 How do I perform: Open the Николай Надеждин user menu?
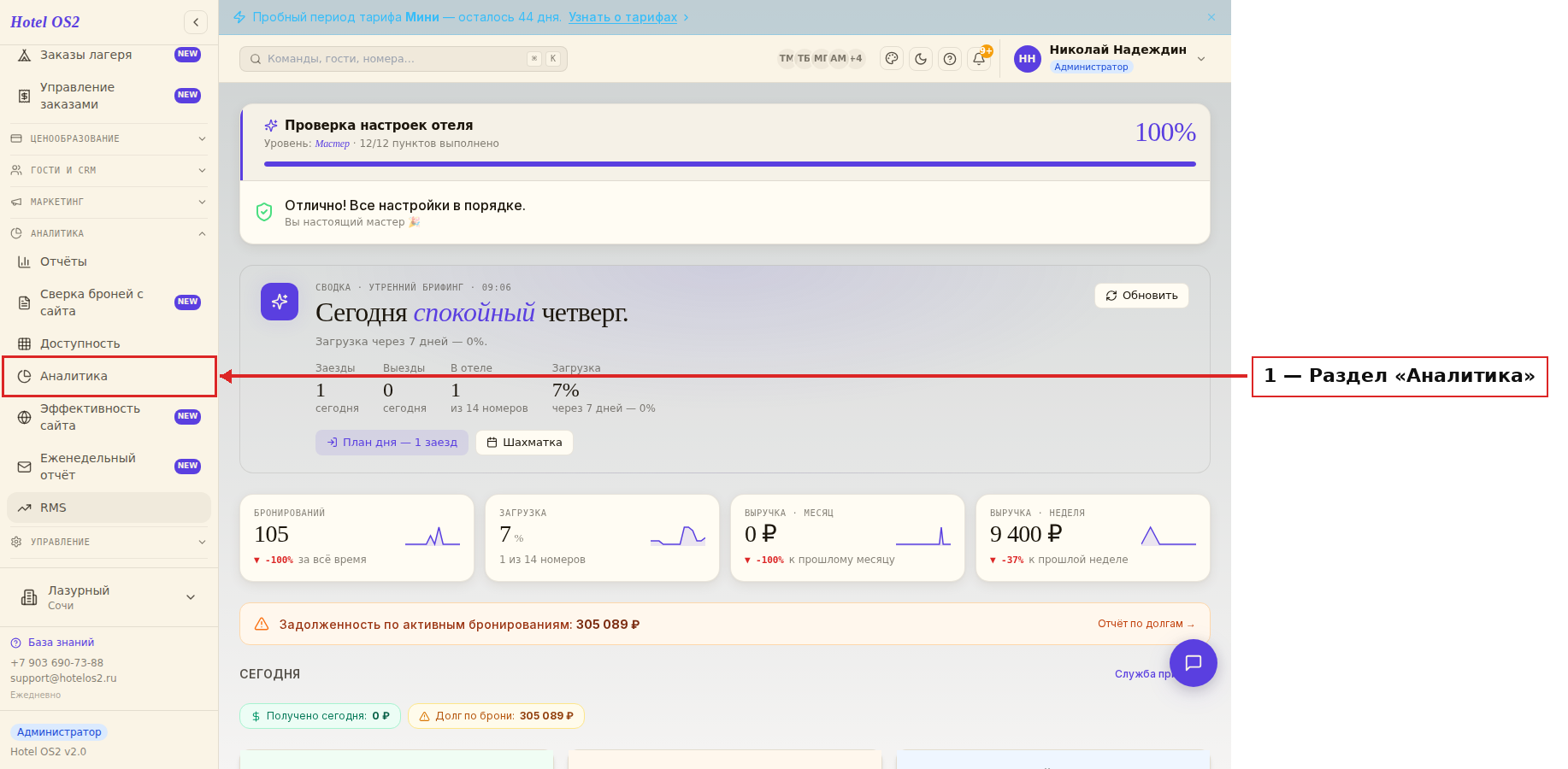pos(1110,58)
